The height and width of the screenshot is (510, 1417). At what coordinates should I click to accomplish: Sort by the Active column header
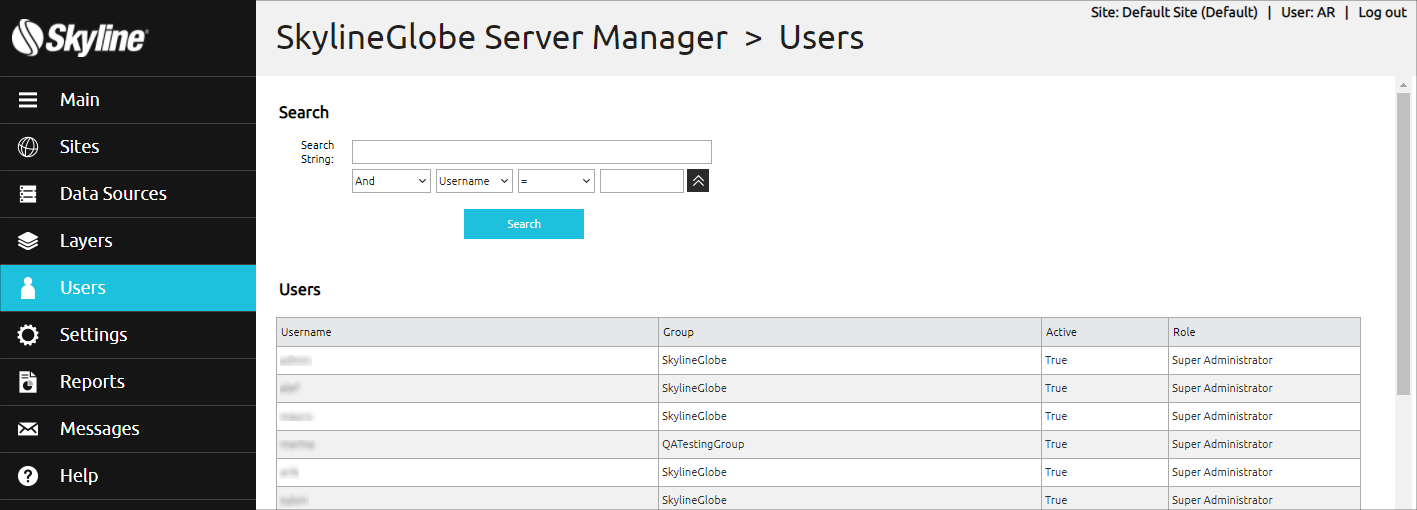pyautogui.click(x=1104, y=332)
